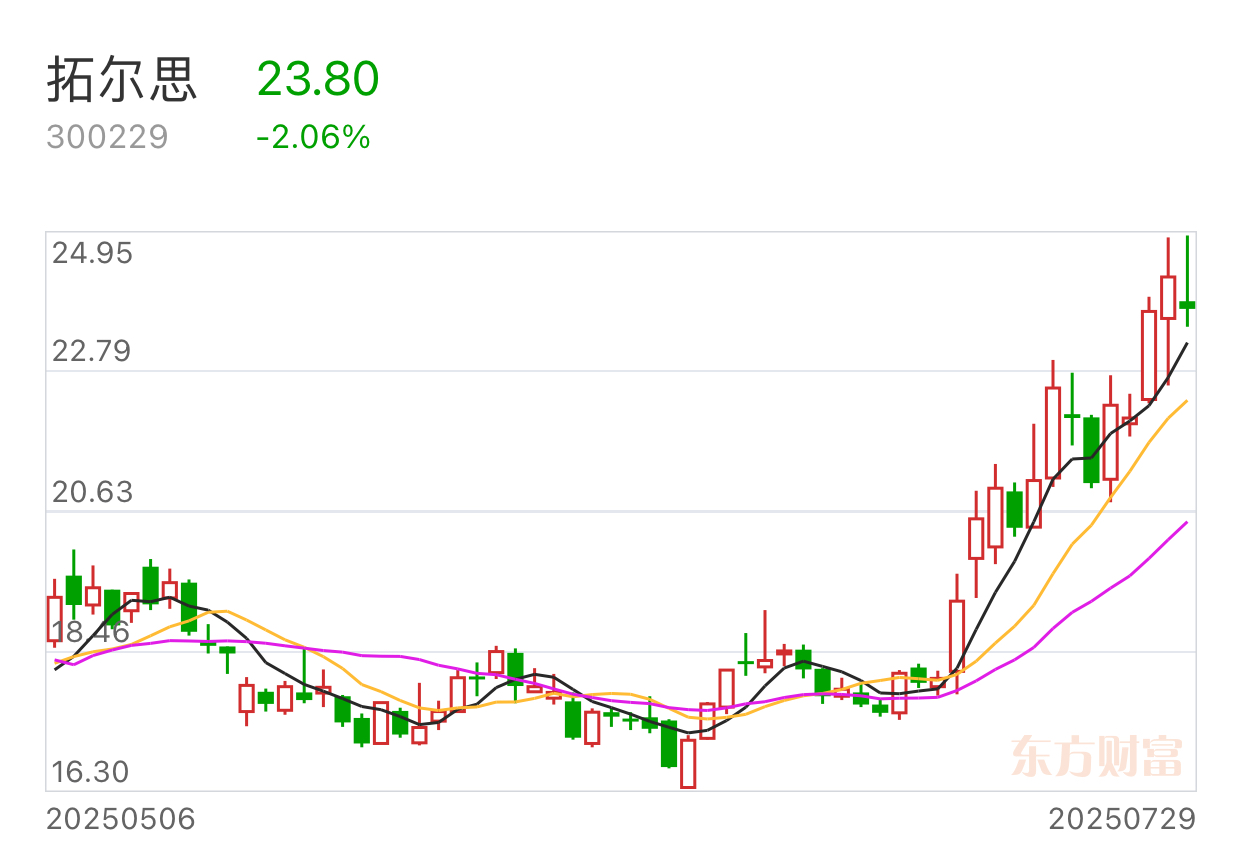Click the 东方财富 watermark logo
Viewport: 1242px width, 843px height.
point(1097,757)
